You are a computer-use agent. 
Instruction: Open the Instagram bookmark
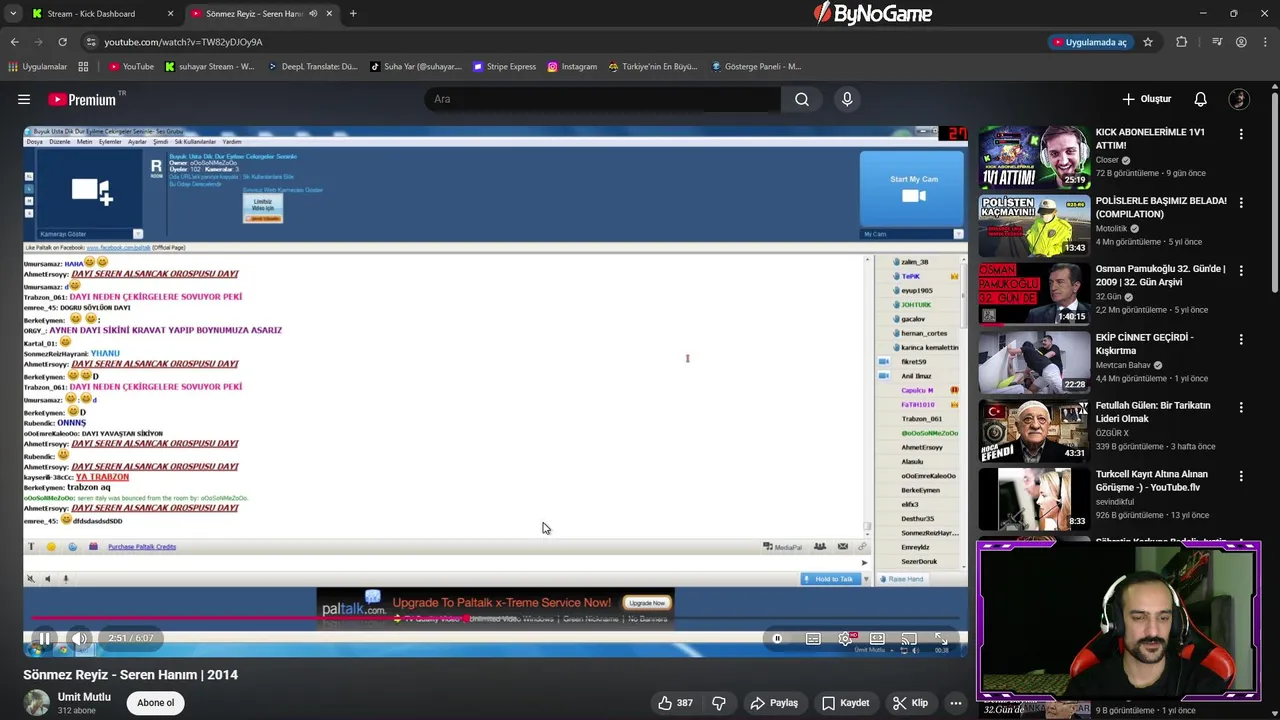click(572, 67)
